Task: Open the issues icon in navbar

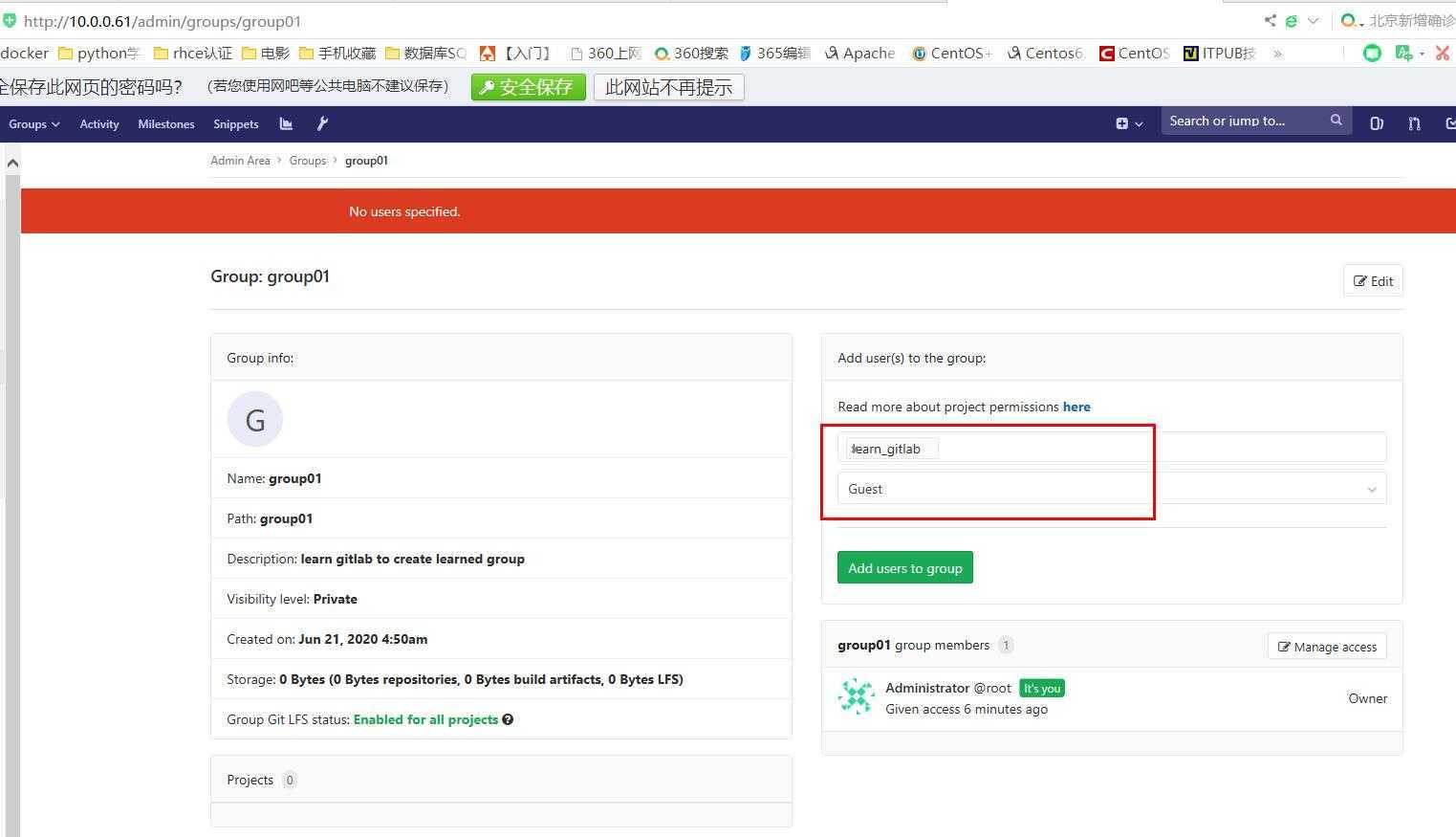Action: [x=1377, y=123]
